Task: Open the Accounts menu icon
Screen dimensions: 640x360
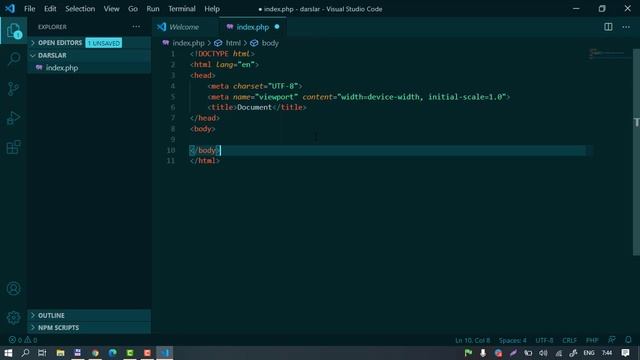Action: [13, 289]
